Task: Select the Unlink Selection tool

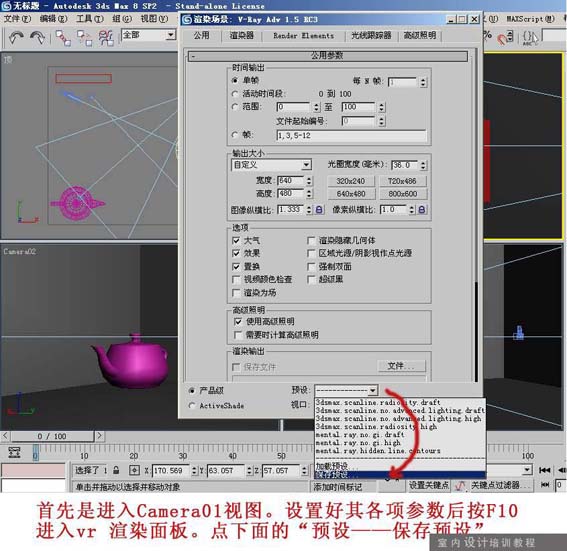Action: point(84,38)
